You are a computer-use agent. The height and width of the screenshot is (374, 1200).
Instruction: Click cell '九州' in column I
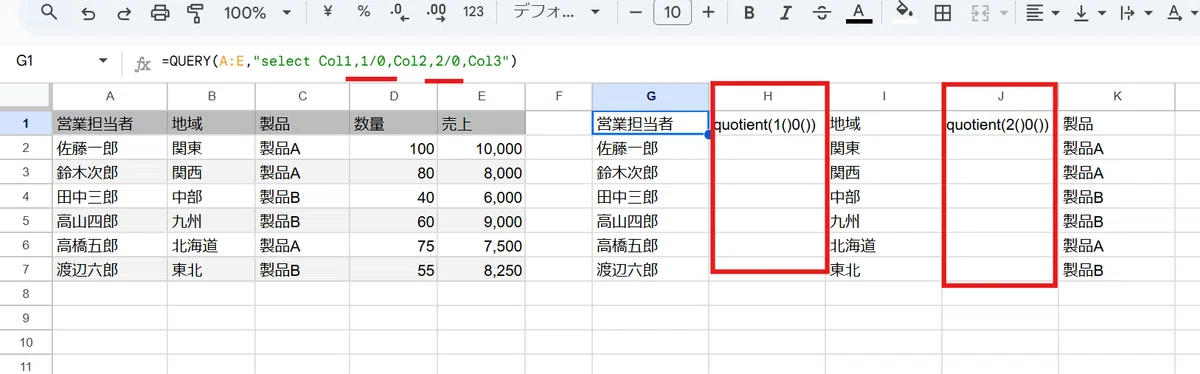pyautogui.click(x=884, y=221)
